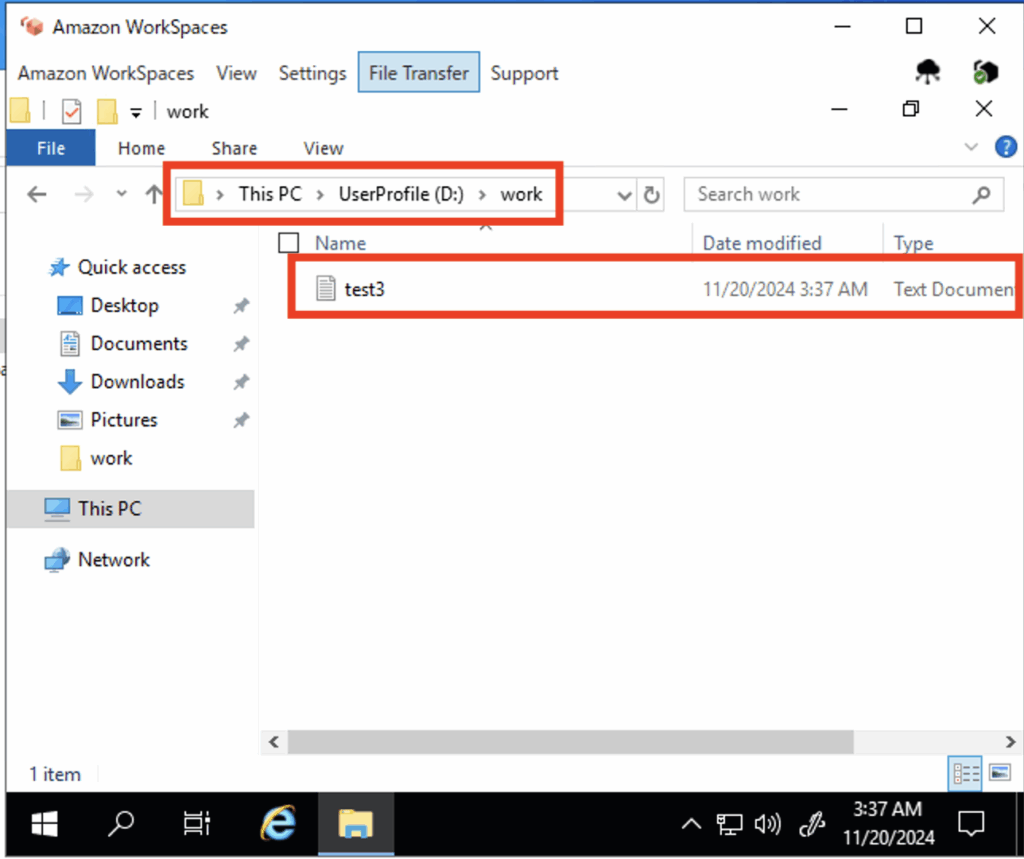
Task: Switch to the Share ribbon tab
Action: coord(234,148)
